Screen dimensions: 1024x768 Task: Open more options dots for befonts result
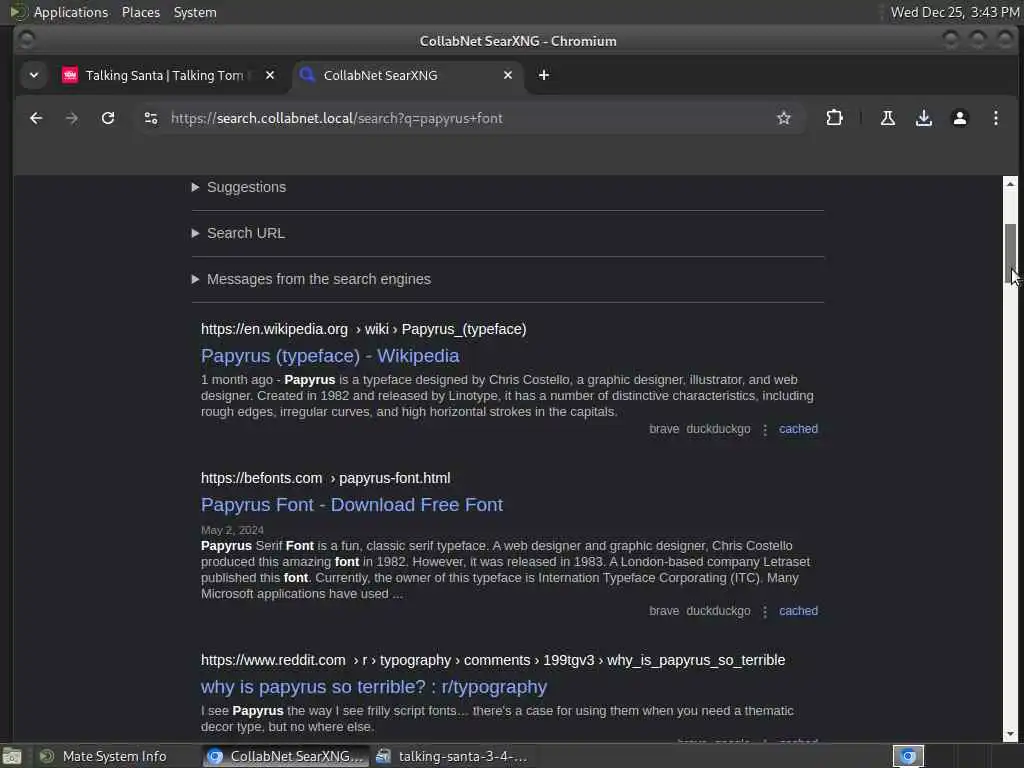(x=765, y=612)
